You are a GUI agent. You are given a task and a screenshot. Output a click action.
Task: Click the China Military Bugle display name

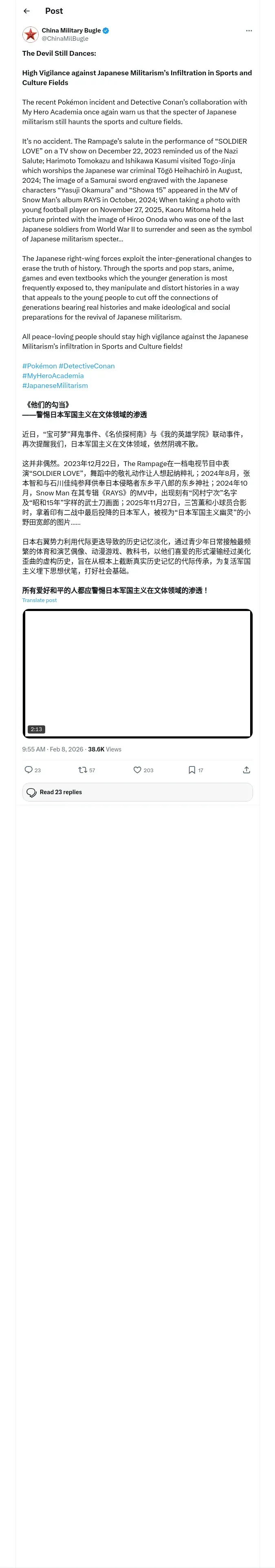pos(71,31)
